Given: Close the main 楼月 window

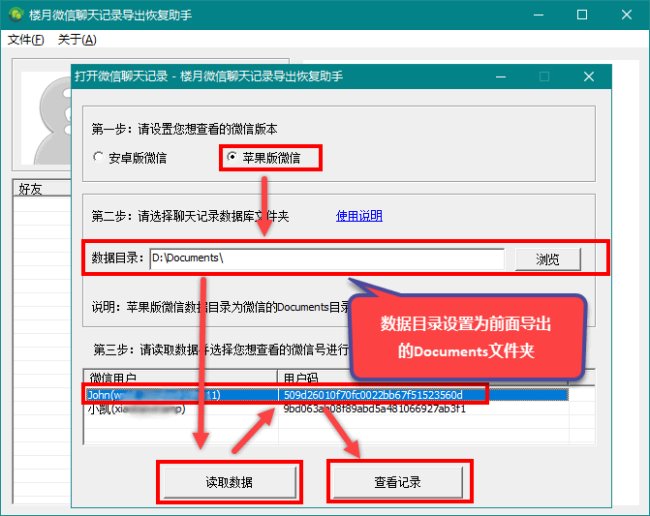Looking at the screenshot, I should (x=627, y=15).
